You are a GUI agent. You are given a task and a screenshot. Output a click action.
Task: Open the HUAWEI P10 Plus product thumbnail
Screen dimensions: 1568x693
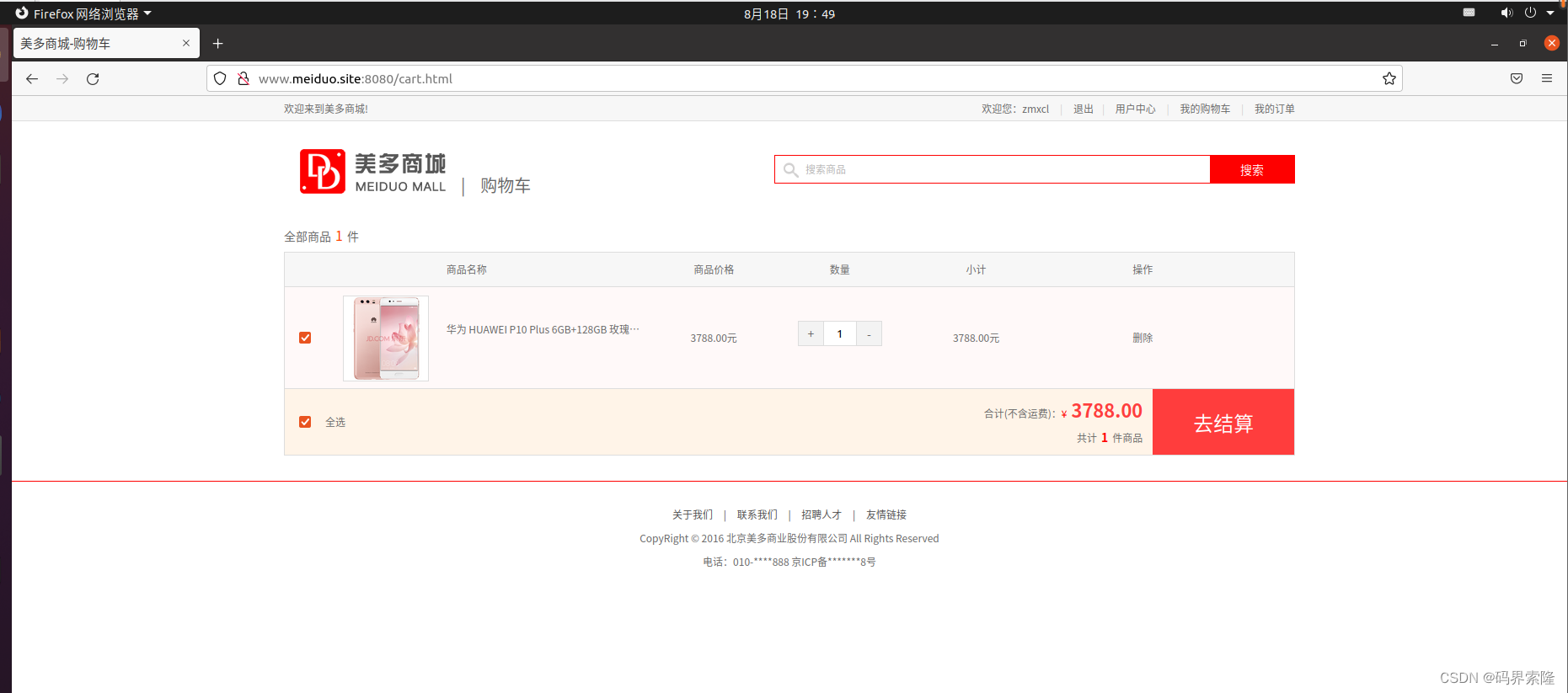(x=386, y=339)
